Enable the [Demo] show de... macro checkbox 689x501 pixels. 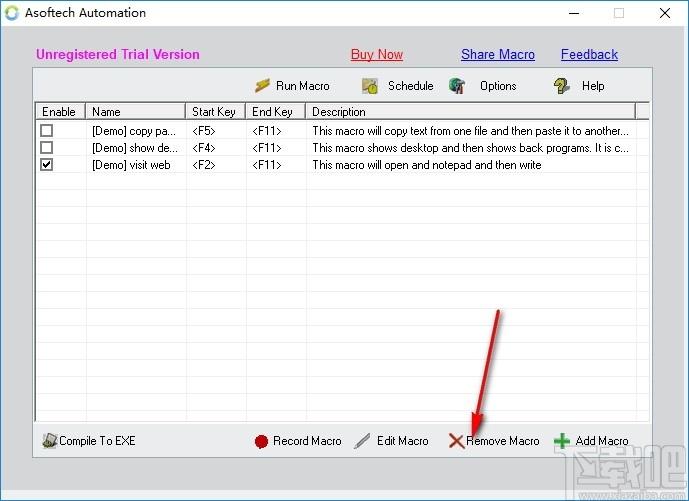coord(47,148)
